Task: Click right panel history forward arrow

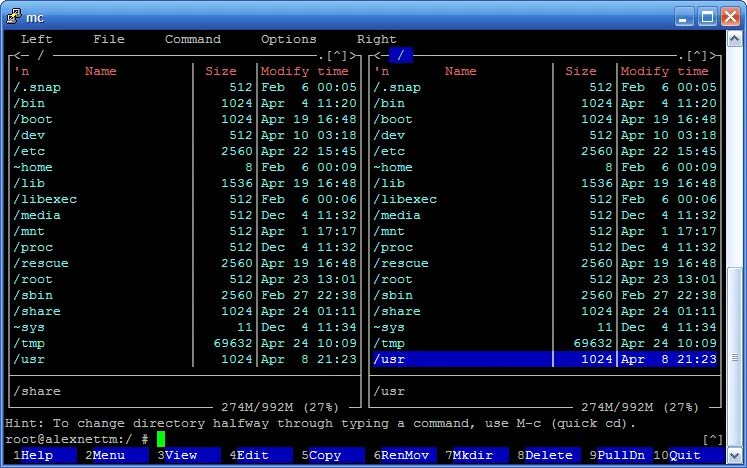Action: tap(713, 55)
